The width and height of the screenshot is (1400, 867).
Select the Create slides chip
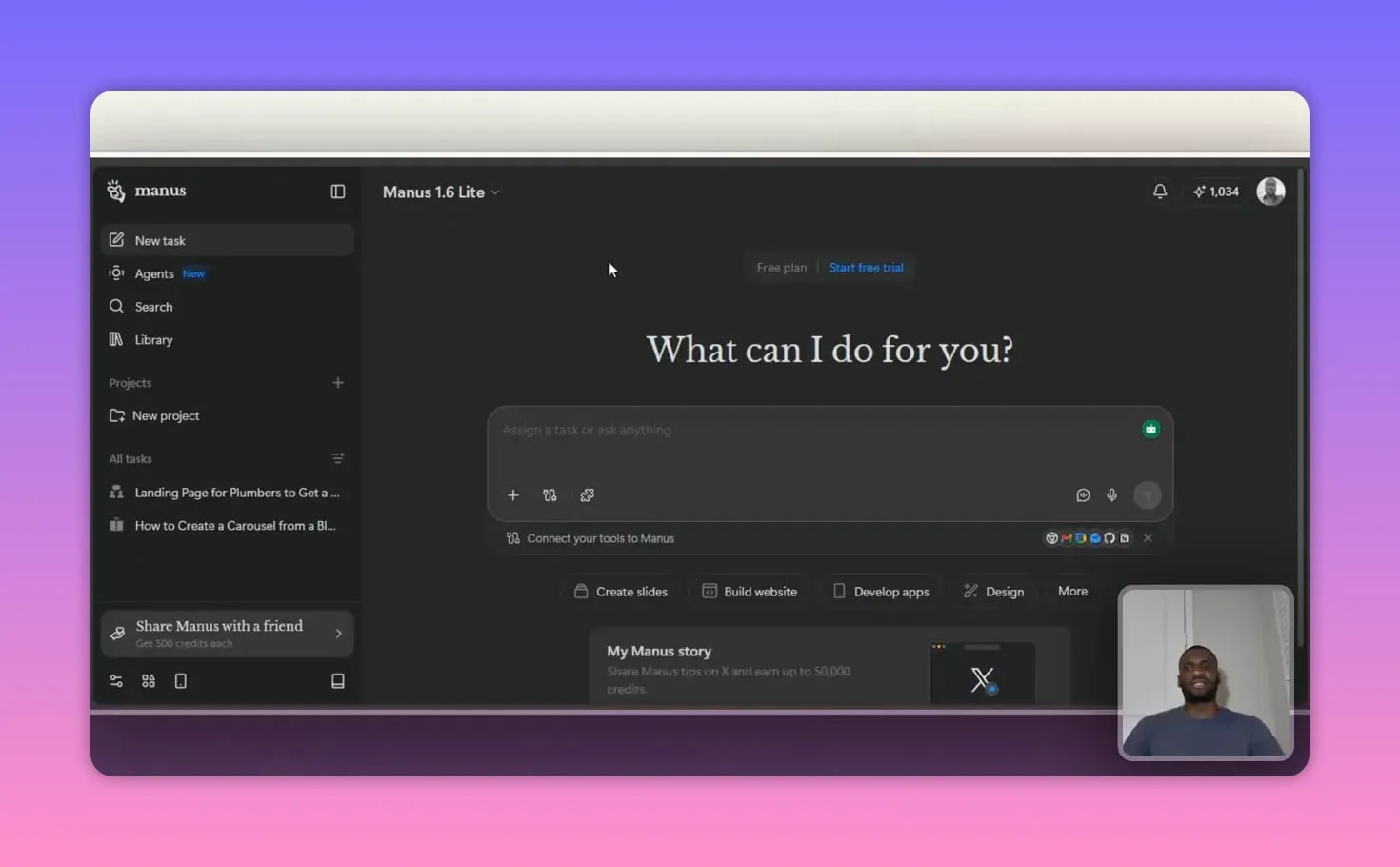(621, 592)
